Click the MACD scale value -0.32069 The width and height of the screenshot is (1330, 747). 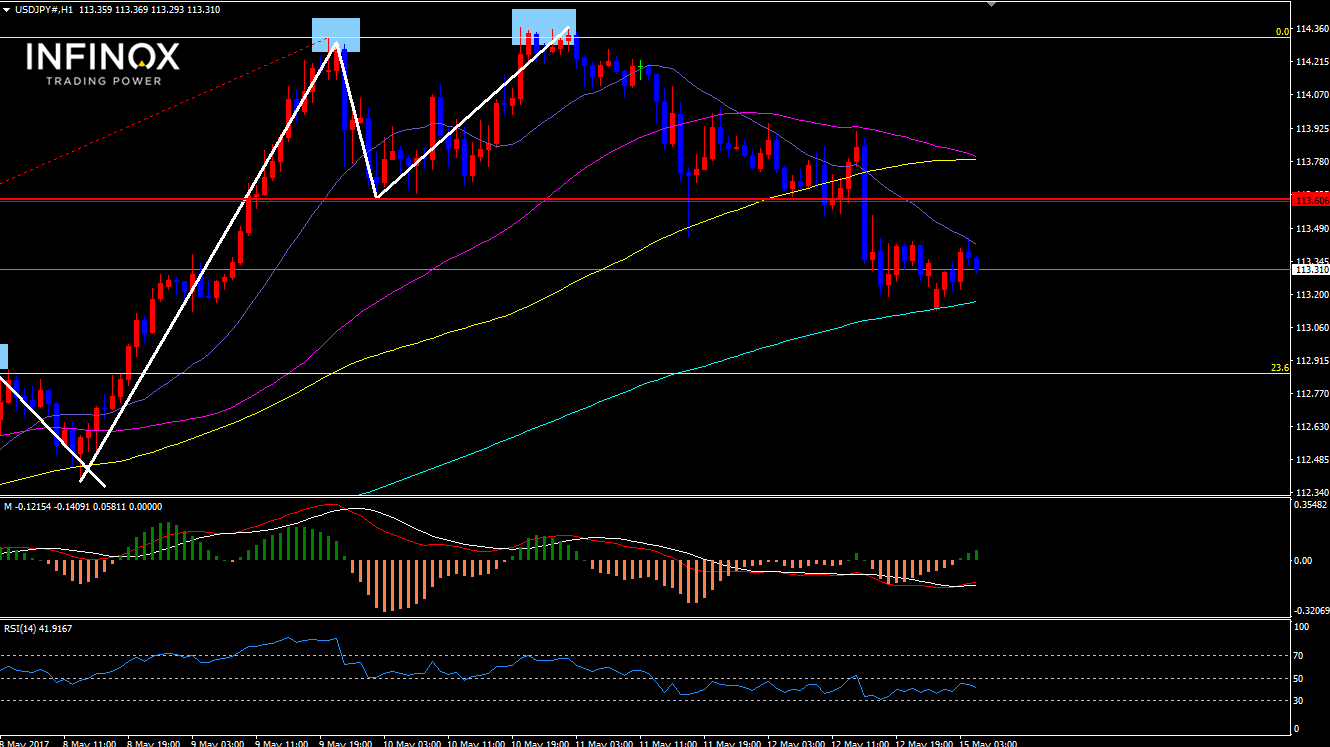pyautogui.click(x=1311, y=610)
